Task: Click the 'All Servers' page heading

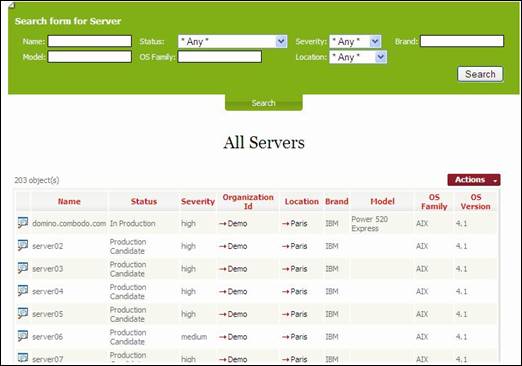Action: pos(264,143)
